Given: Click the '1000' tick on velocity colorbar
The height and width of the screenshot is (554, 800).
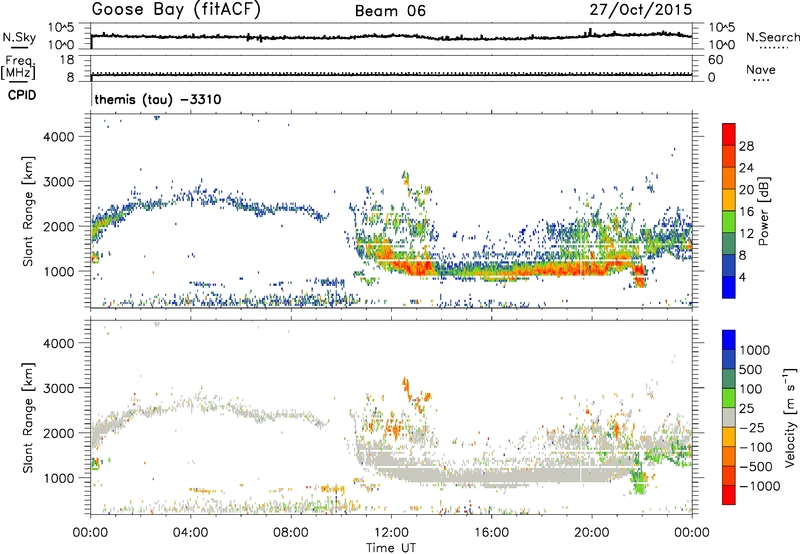Looking at the screenshot, I should click(754, 350).
